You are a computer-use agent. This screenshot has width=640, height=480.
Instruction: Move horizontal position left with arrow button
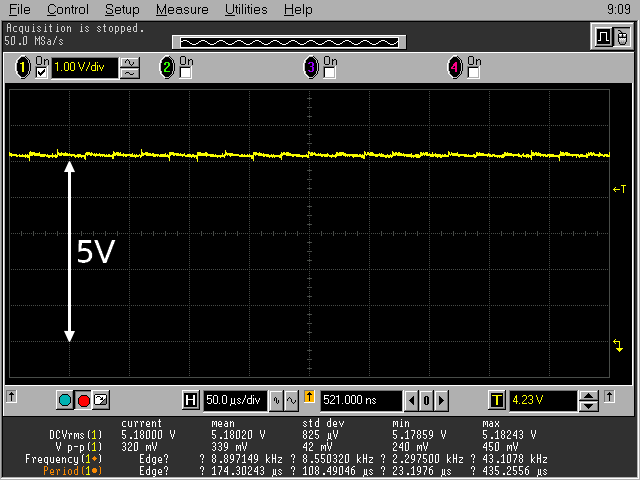pyautogui.click(x=411, y=400)
